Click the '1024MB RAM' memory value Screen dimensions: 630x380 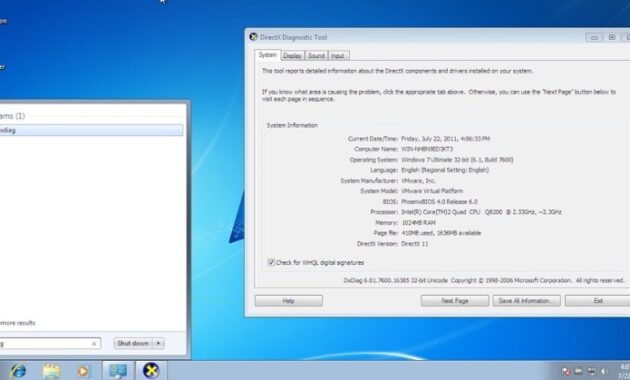tap(418, 223)
